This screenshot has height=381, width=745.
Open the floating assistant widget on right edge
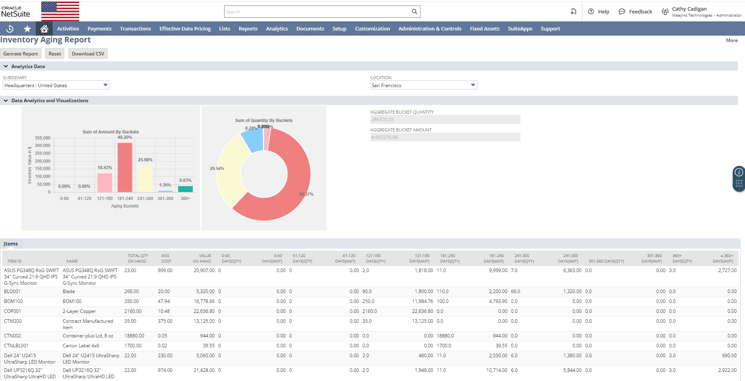[x=739, y=179]
